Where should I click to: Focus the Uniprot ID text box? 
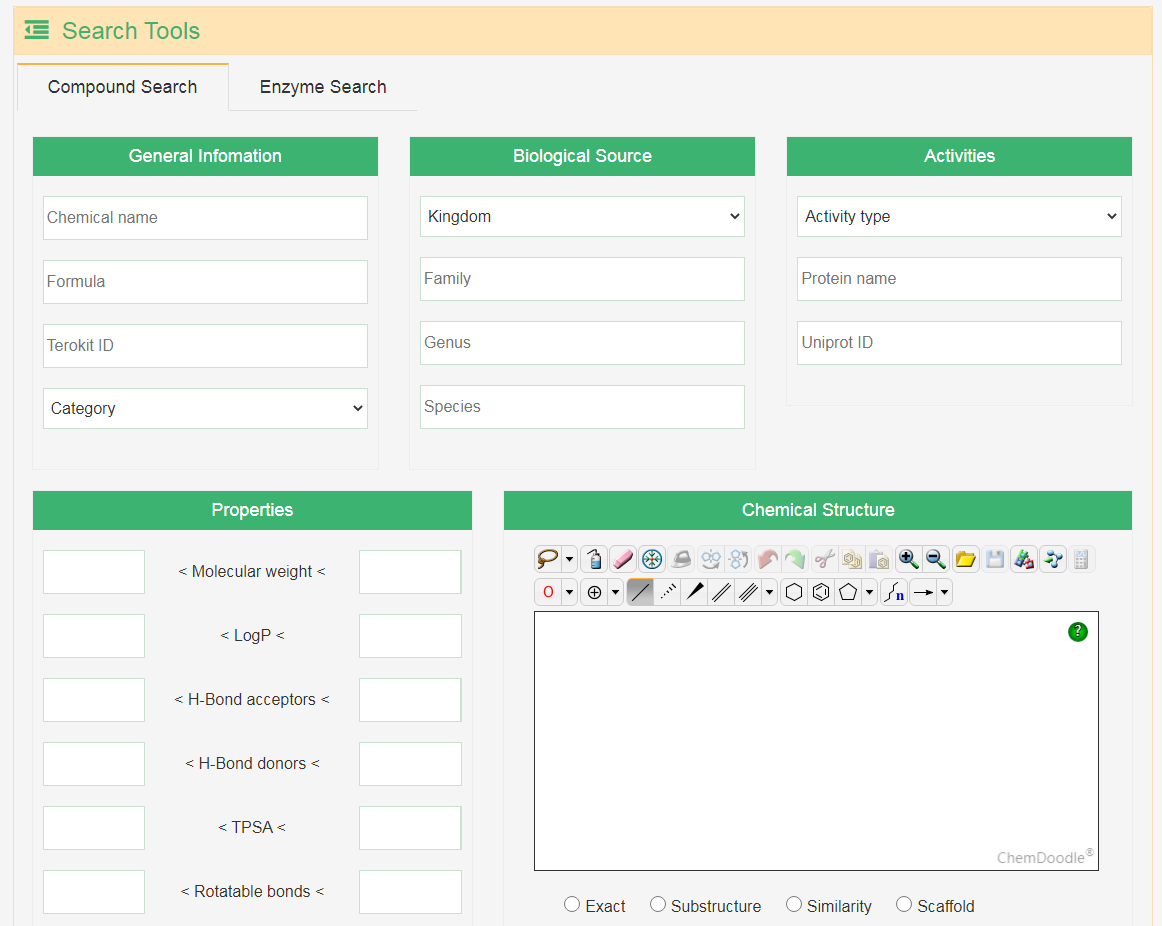959,343
